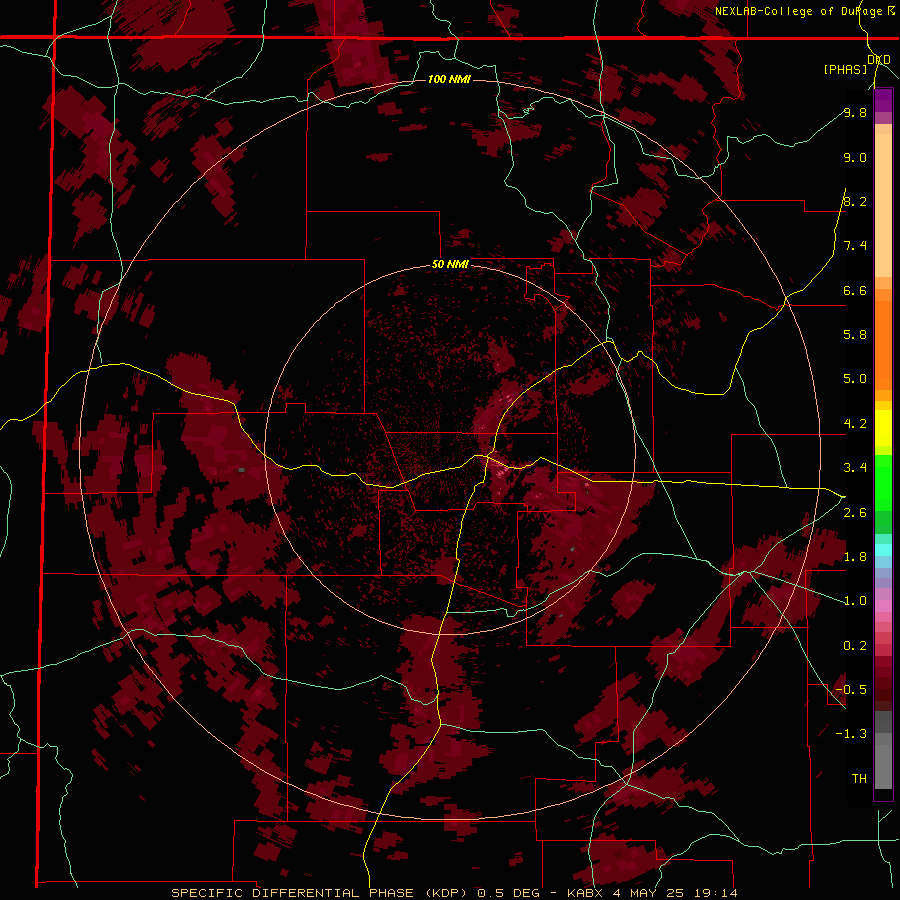Click the 1.0 scale value
The image size is (900, 900).
click(855, 601)
